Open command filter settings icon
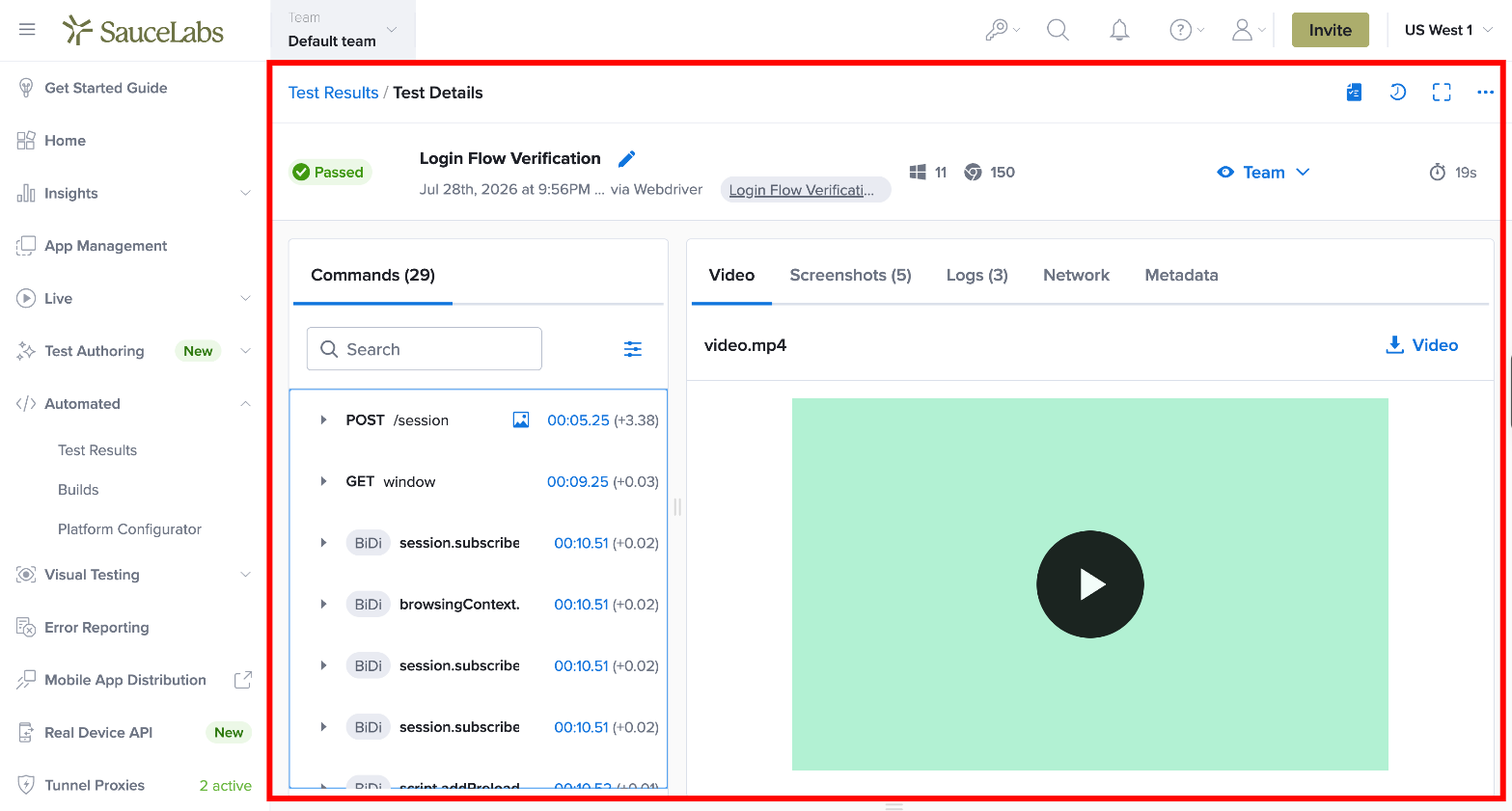 tap(633, 349)
